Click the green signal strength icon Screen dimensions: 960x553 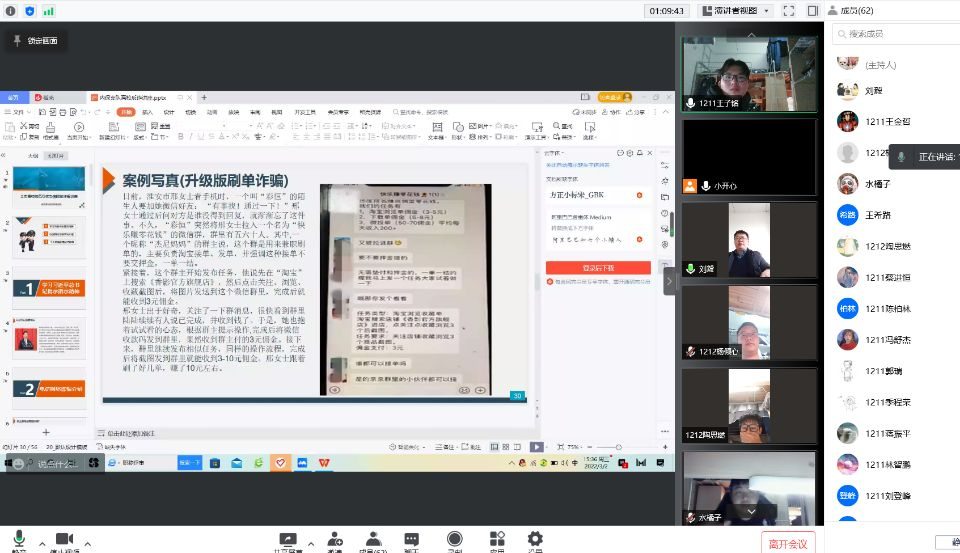pos(49,10)
